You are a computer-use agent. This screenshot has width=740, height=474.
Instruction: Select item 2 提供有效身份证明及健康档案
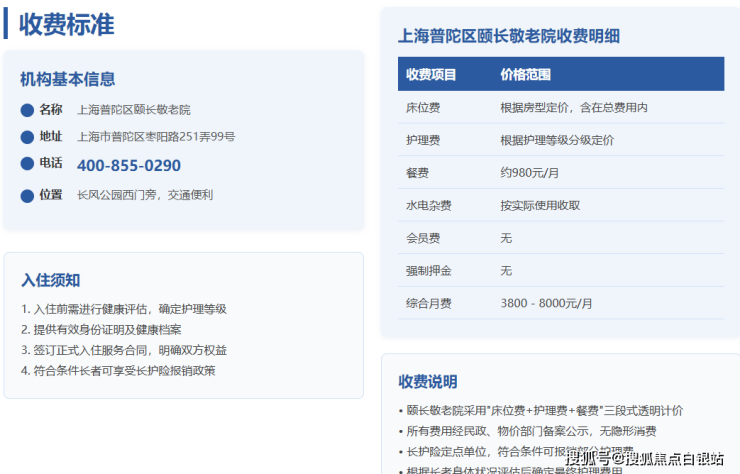point(101,330)
